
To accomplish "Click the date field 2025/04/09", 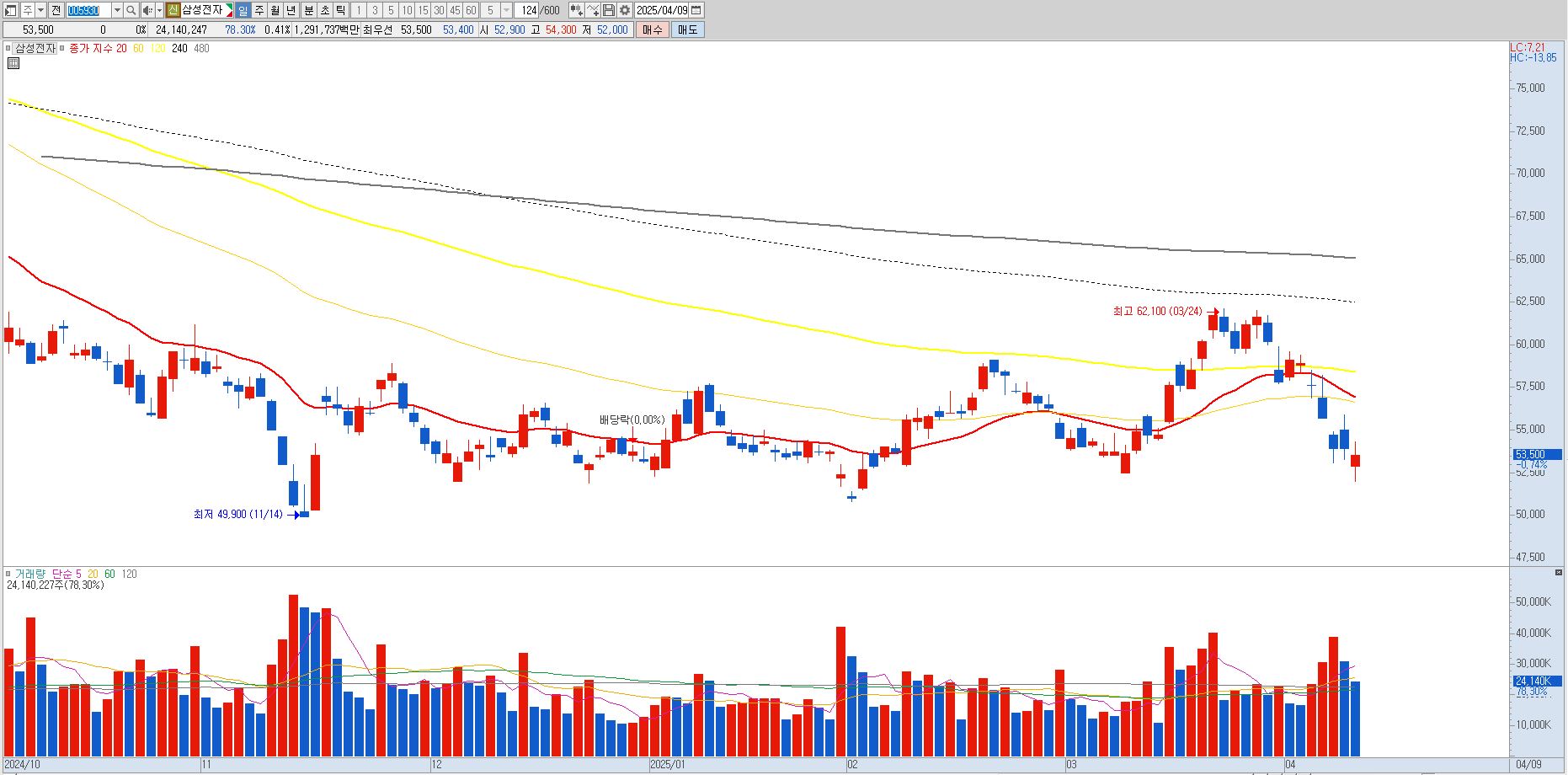I will pos(662,10).
